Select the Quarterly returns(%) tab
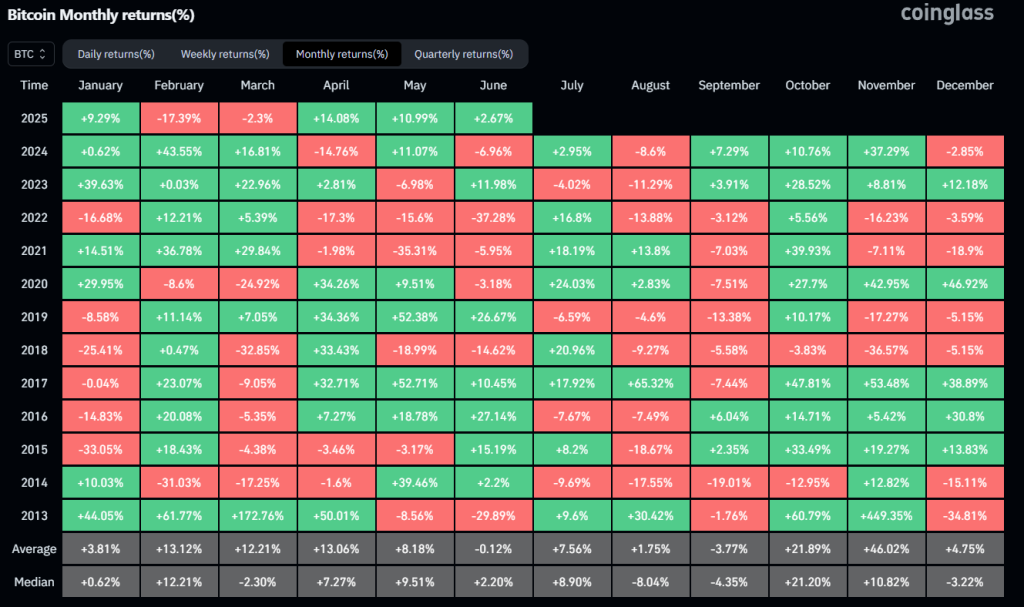 pos(463,54)
